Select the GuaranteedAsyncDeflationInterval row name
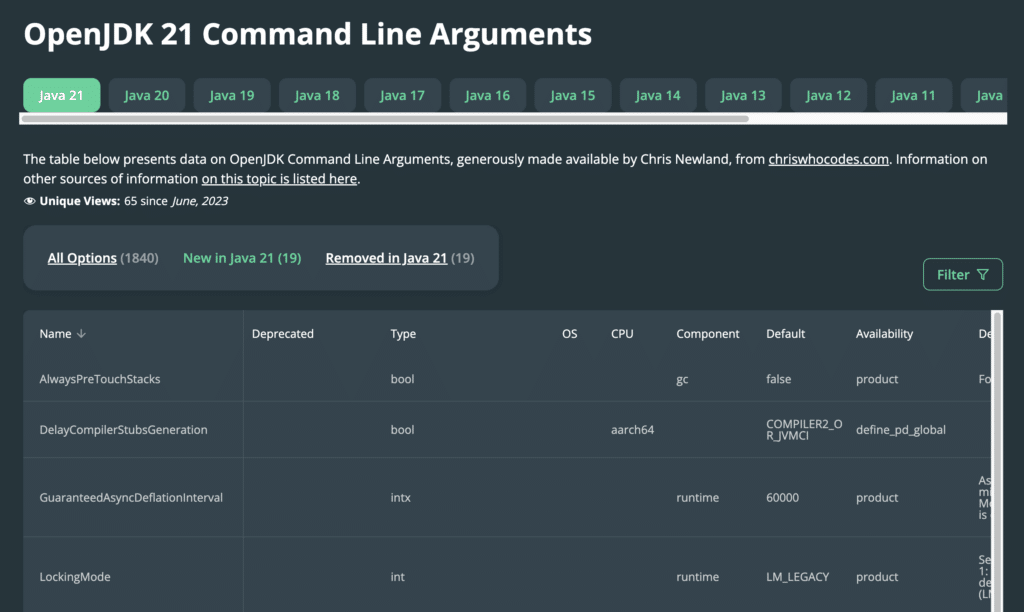 pyautogui.click(x=131, y=498)
